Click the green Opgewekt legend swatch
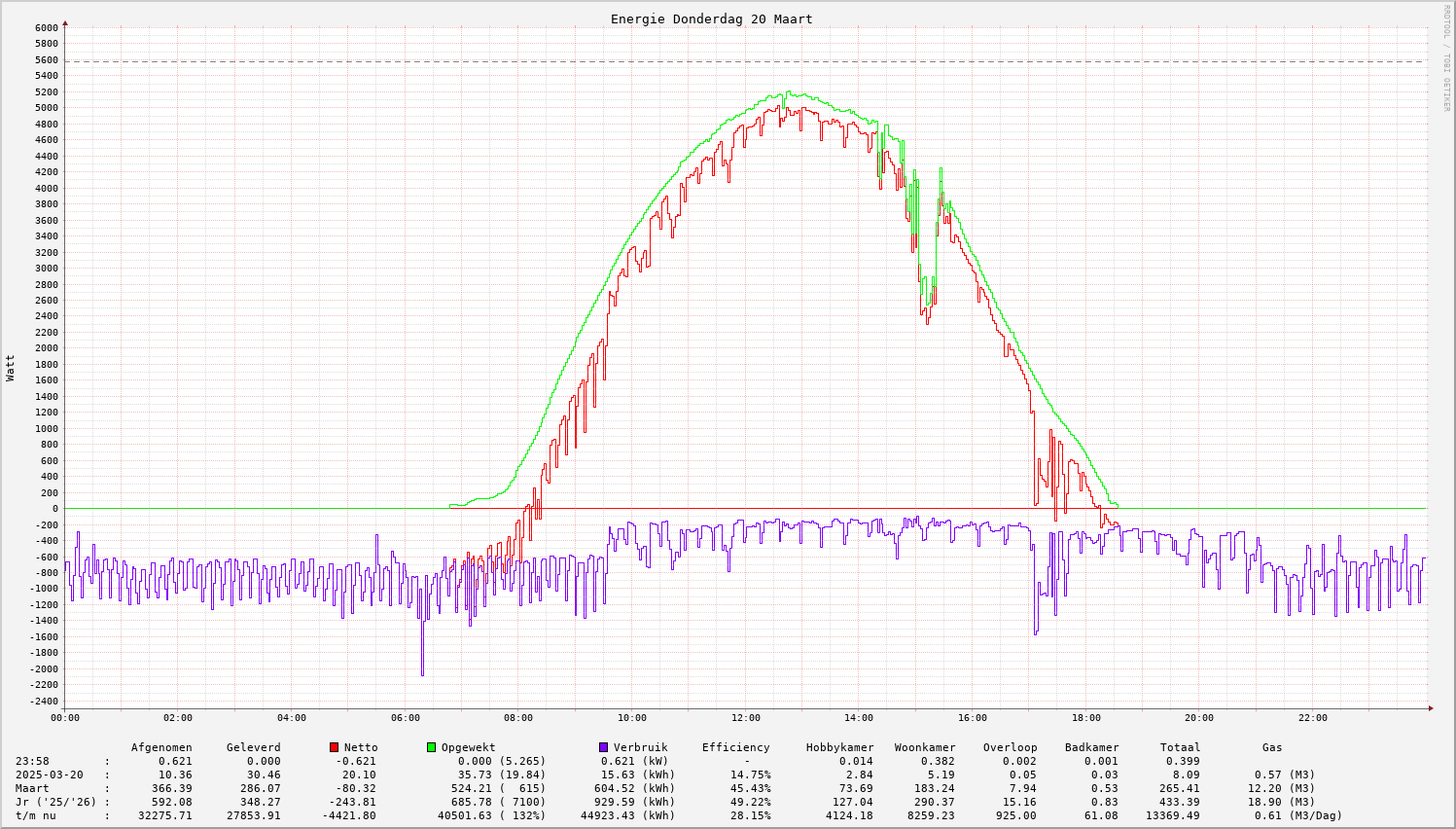 [432, 747]
